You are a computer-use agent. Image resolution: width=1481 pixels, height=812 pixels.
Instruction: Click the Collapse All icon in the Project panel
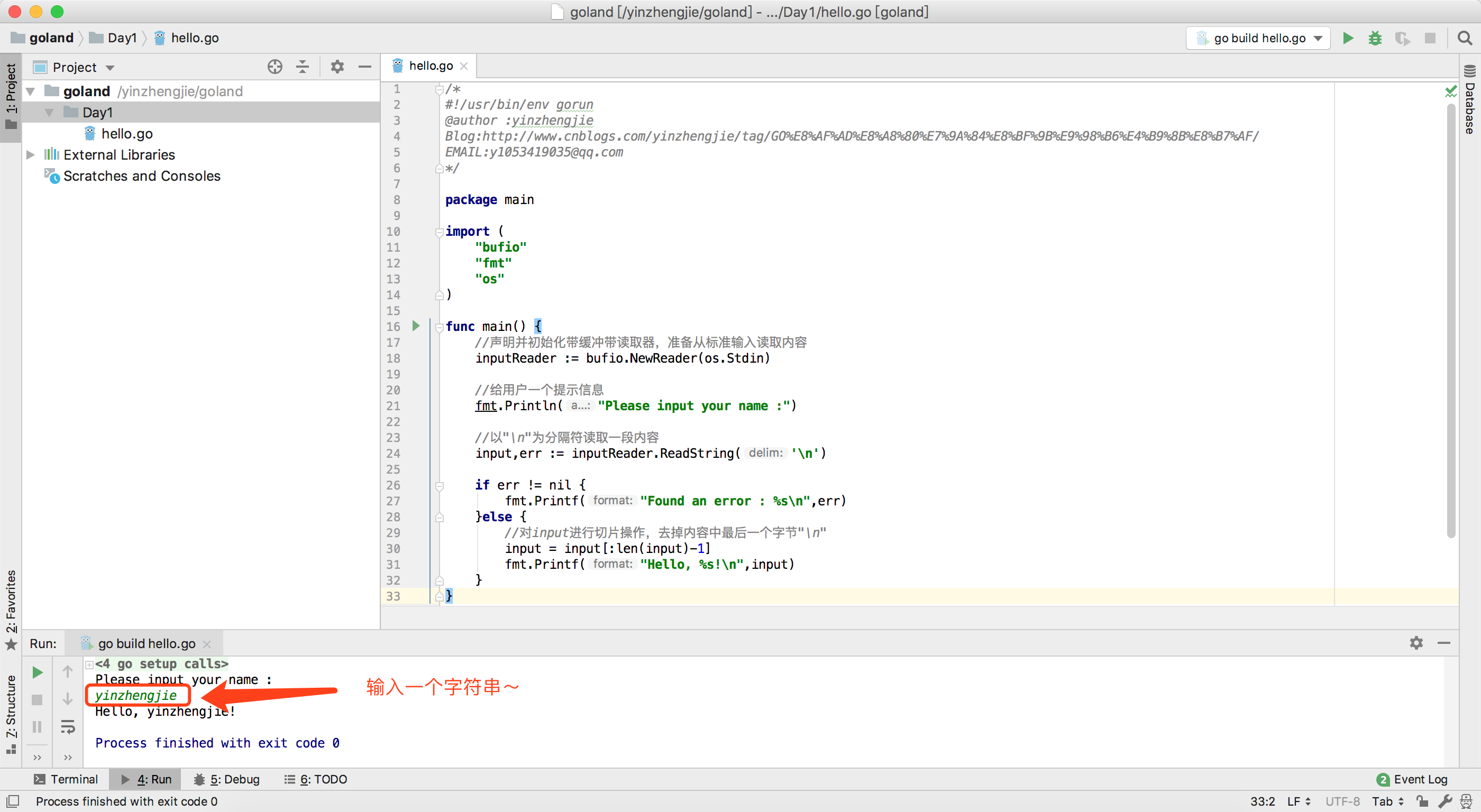(303, 67)
